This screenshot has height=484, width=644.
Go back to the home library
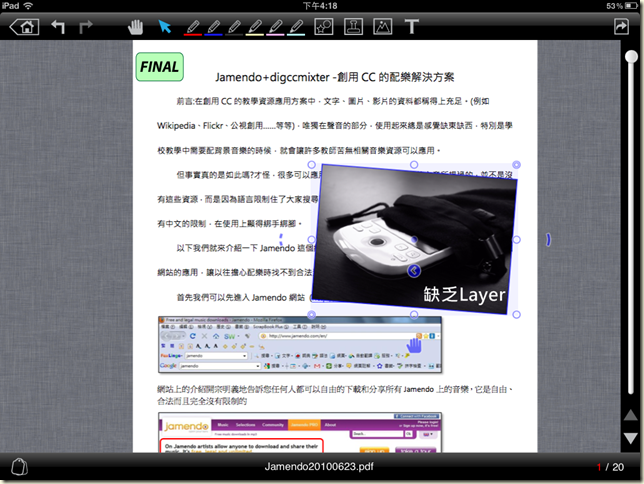24,27
